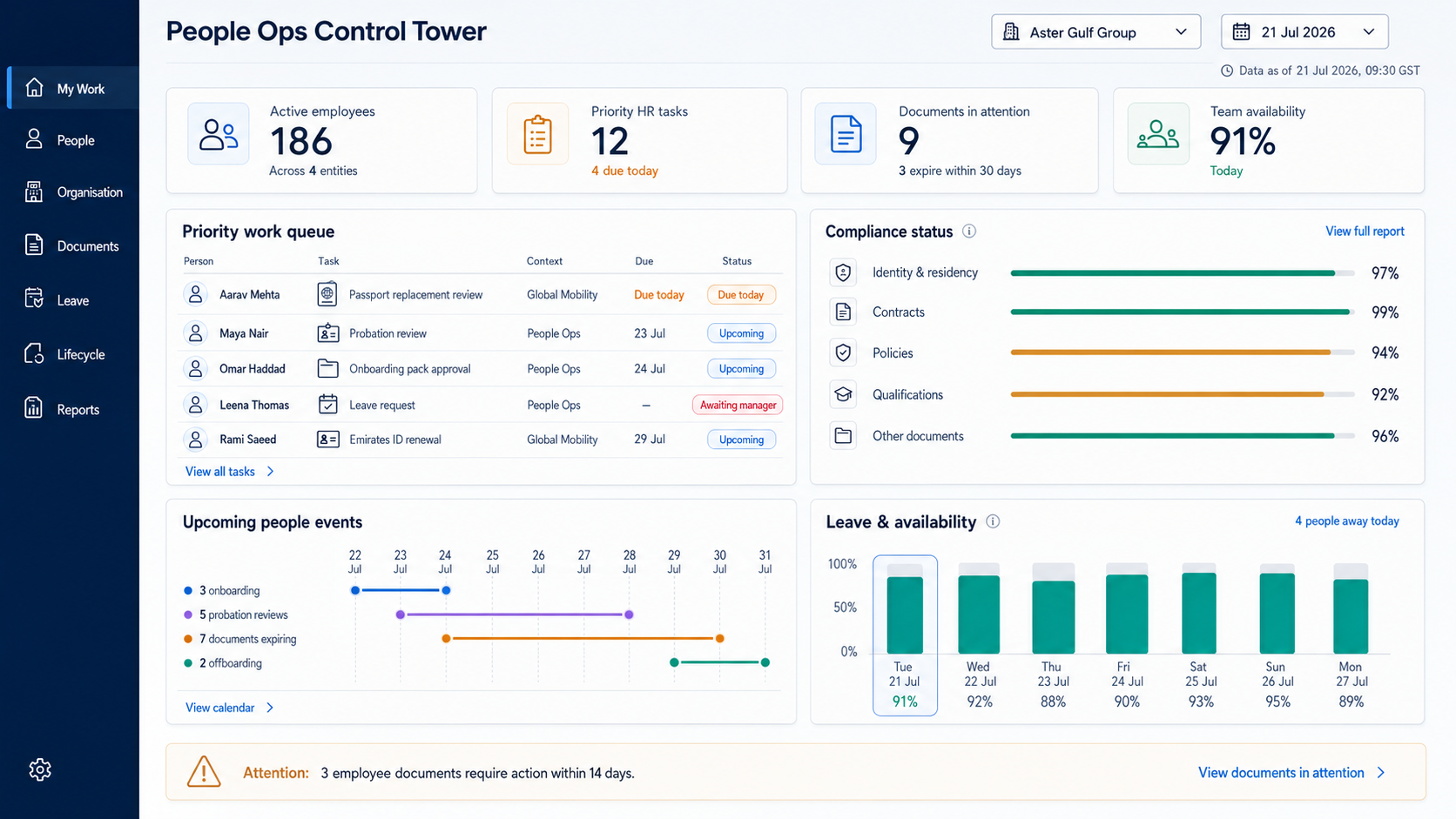Image resolution: width=1456 pixels, height=819 pixels.
Task: Click Contracts 99% progress bar
Action: click(x=1183, y=312)
